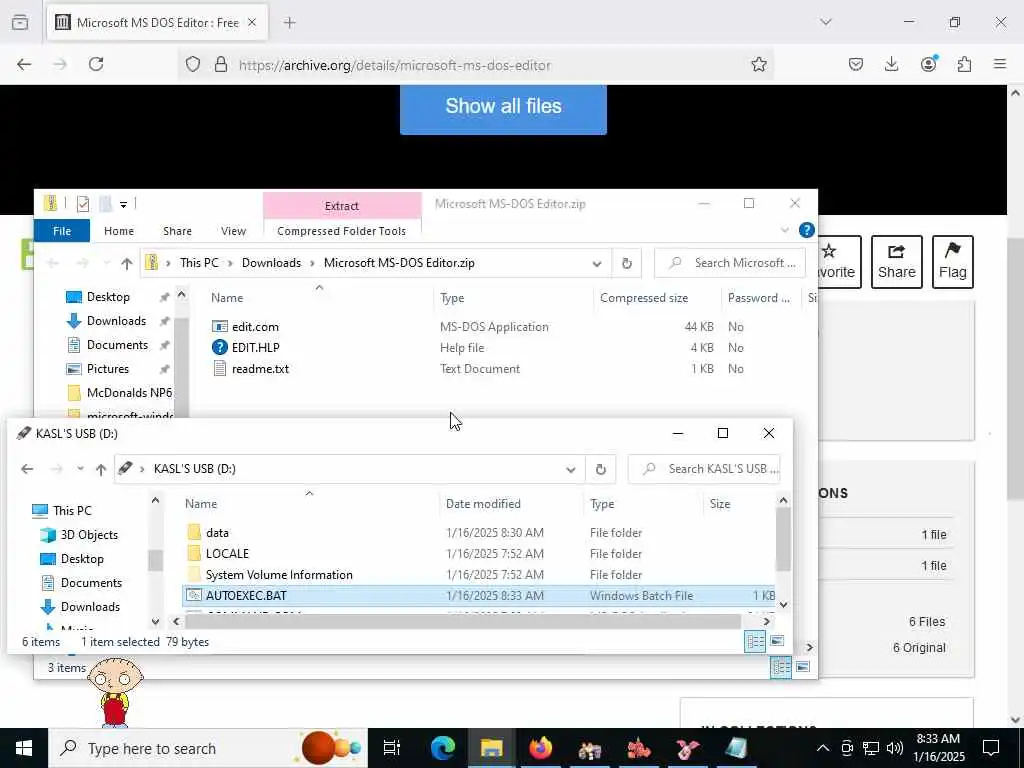Screen dimensions: 1024x768
Task: Select the LOCALE folder on USB
Action: coord(227,554)
